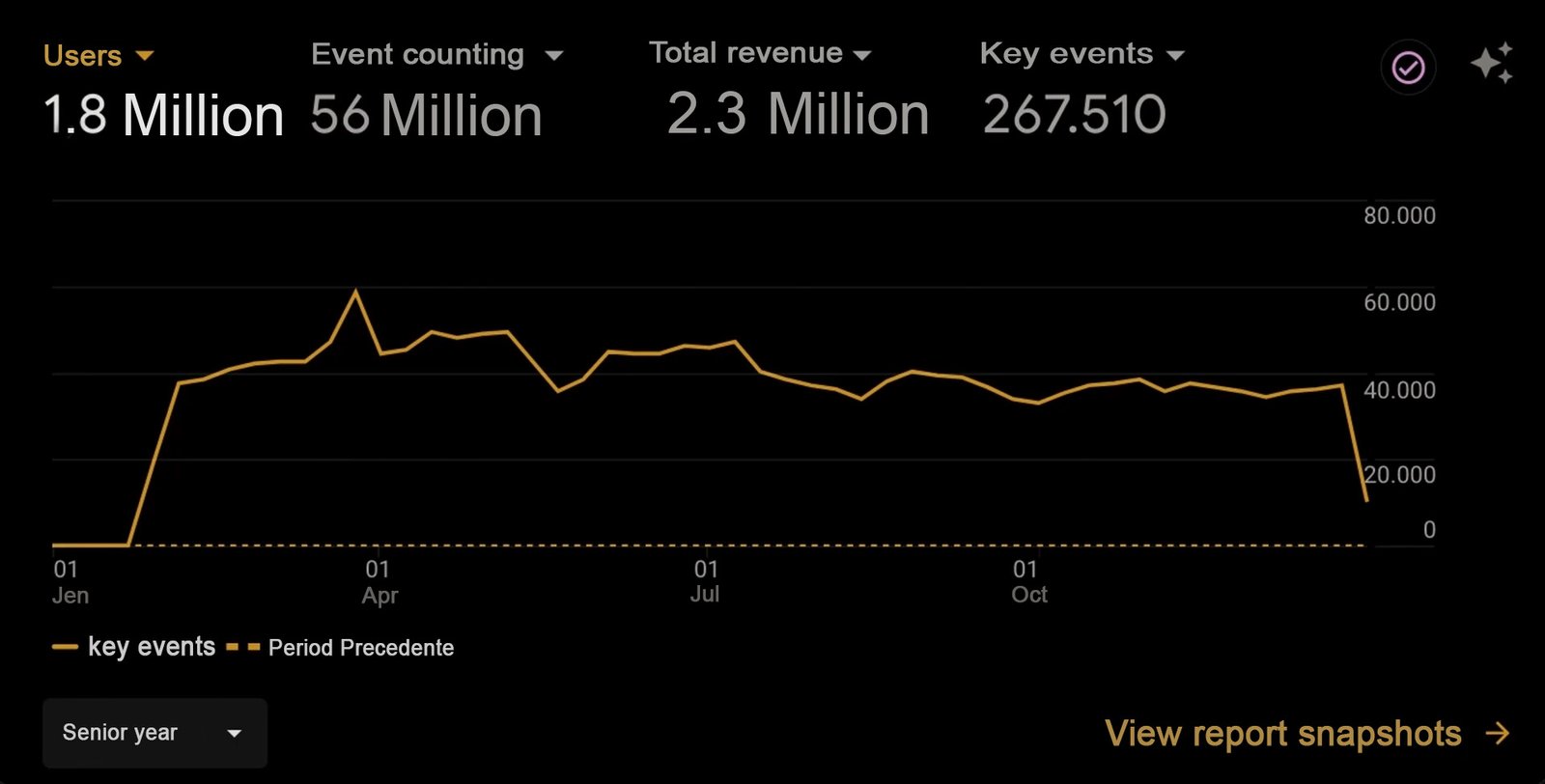Click the arrow icon beside View report snapshots
The image size is (1545, 784).
(1498, 734)
